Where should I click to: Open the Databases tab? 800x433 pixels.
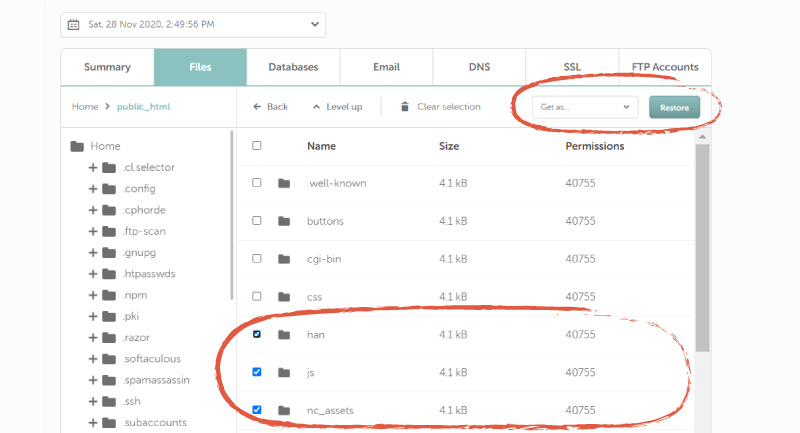click(x=293, y=67)
